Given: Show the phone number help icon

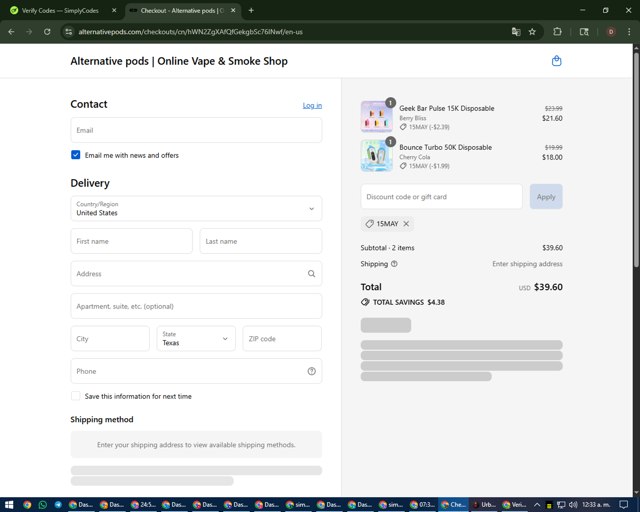Looking at the screenshot, I should point(311,371).
